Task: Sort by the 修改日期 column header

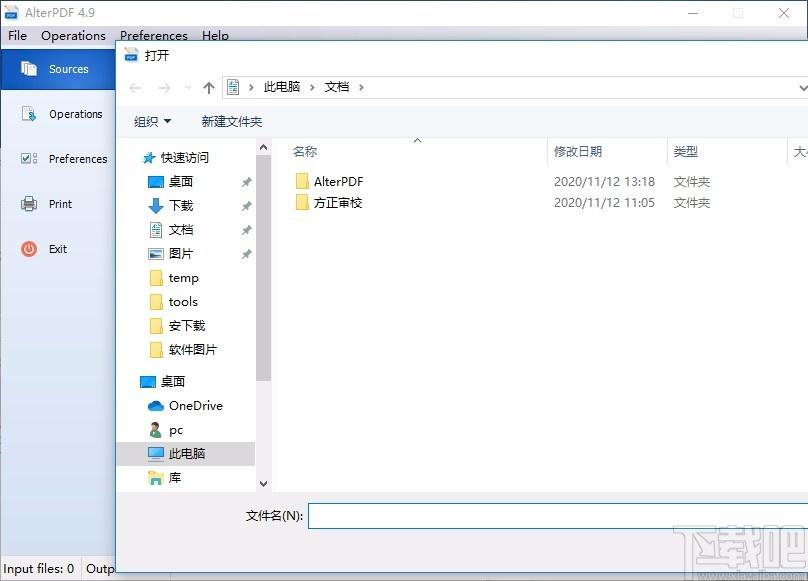Action: click(x=578, y=152)
